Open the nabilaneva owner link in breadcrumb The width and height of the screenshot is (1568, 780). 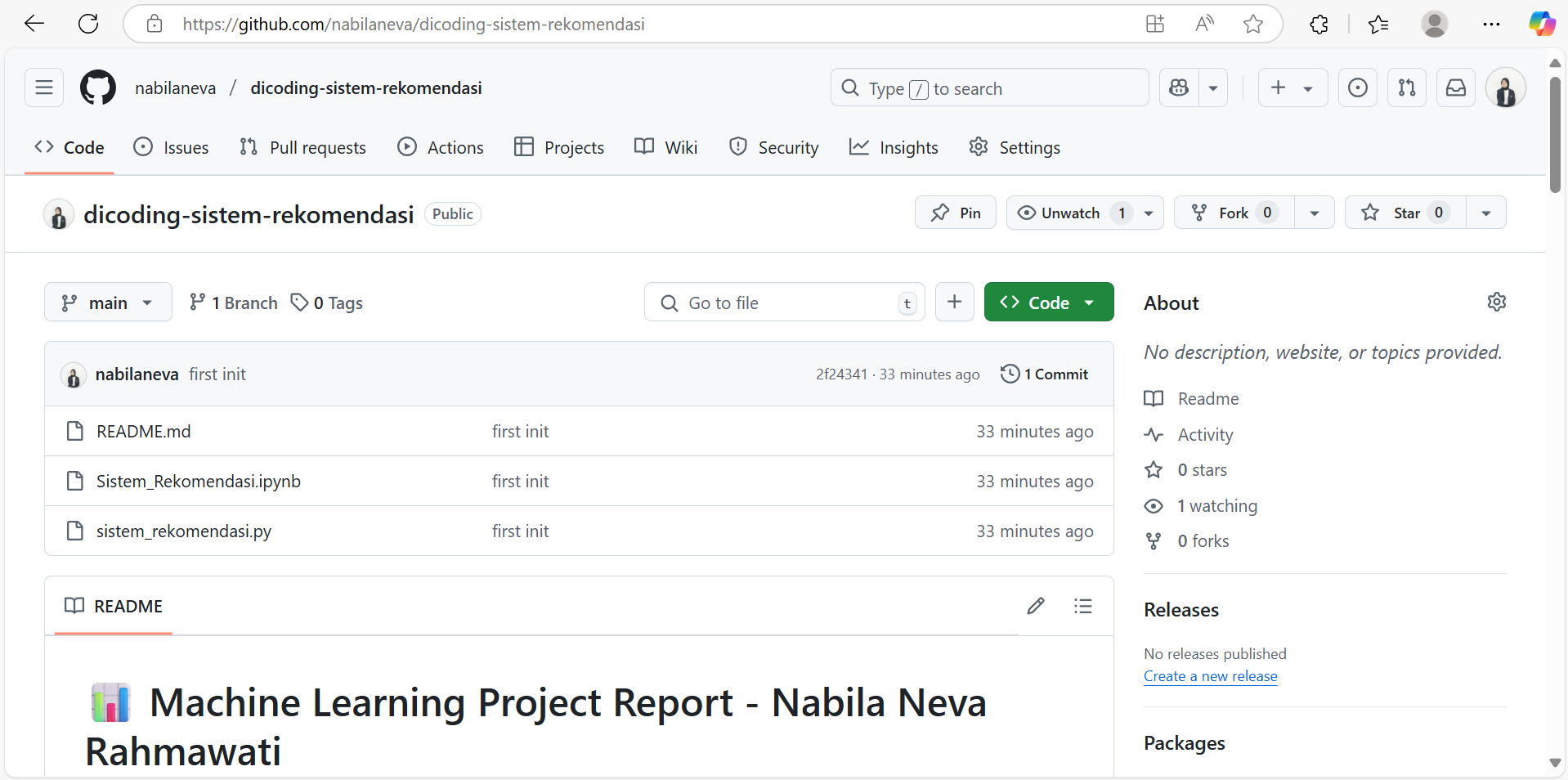point(176,87)
